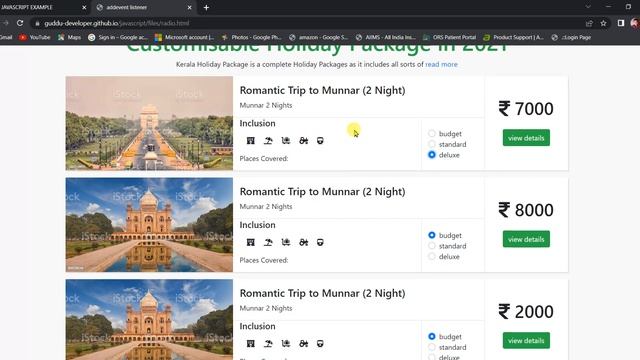Click the bus transport icon in the ₹ 2000 package
Image resolution: width=640 pixels, height=360 pixels.
coord(320,344)
